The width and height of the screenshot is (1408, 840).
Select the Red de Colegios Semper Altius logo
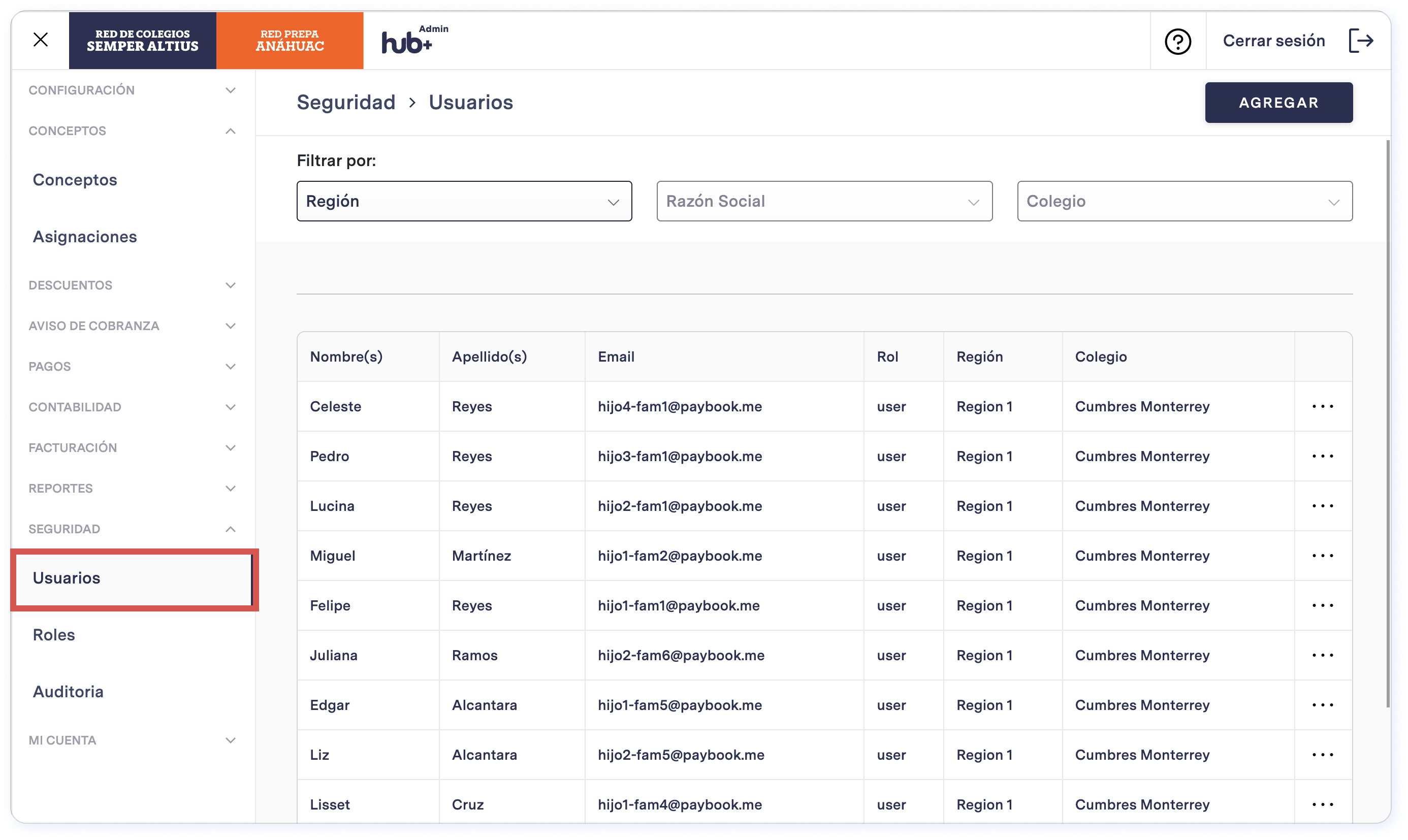point(142,41)
